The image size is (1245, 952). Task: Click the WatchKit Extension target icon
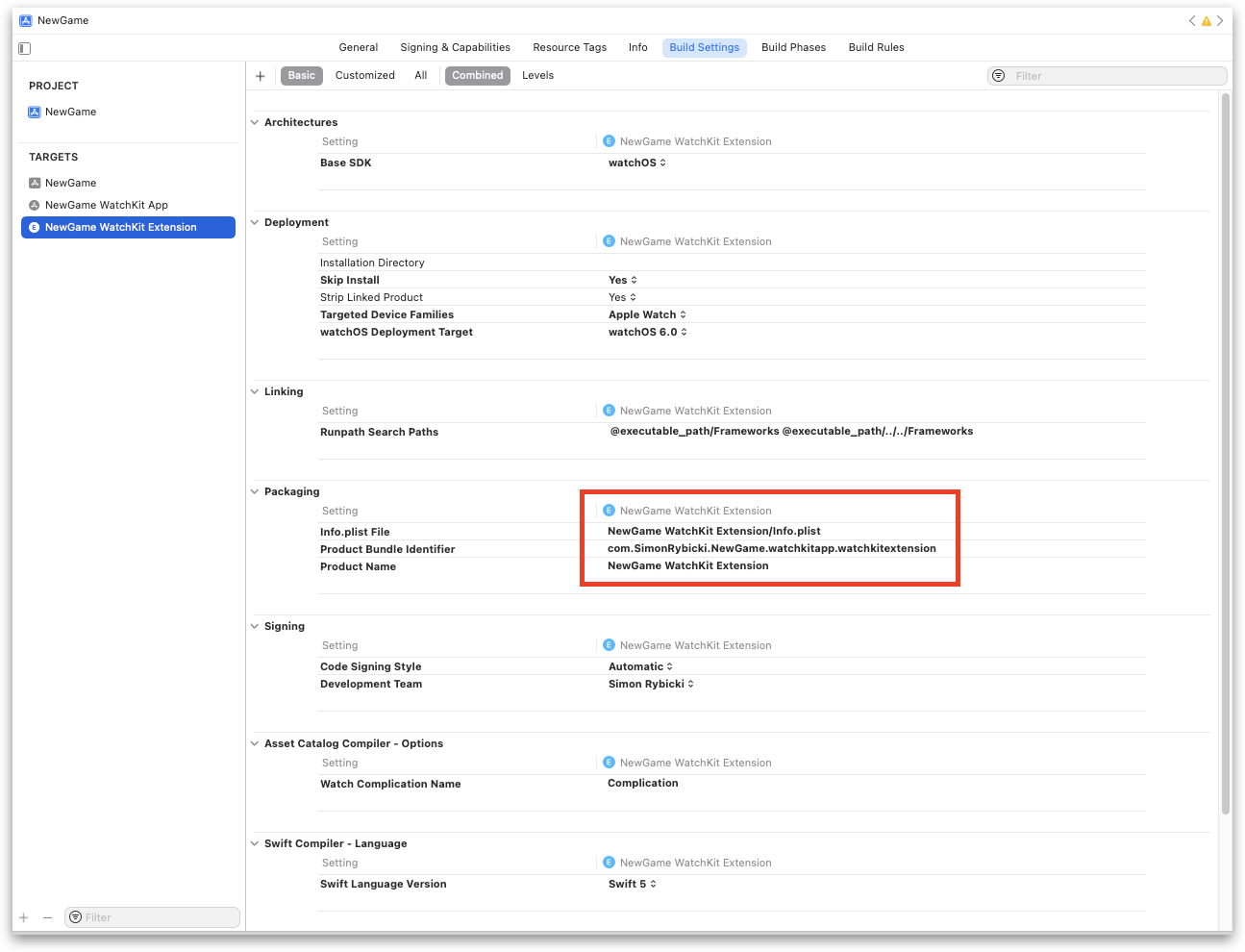(35, 227)
